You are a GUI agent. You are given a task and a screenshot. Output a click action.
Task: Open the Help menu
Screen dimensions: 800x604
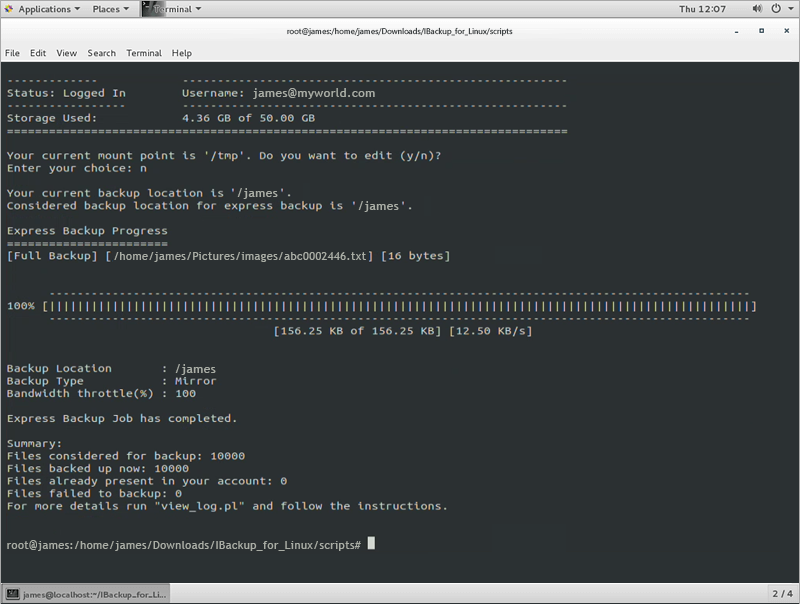click(181, 53)
